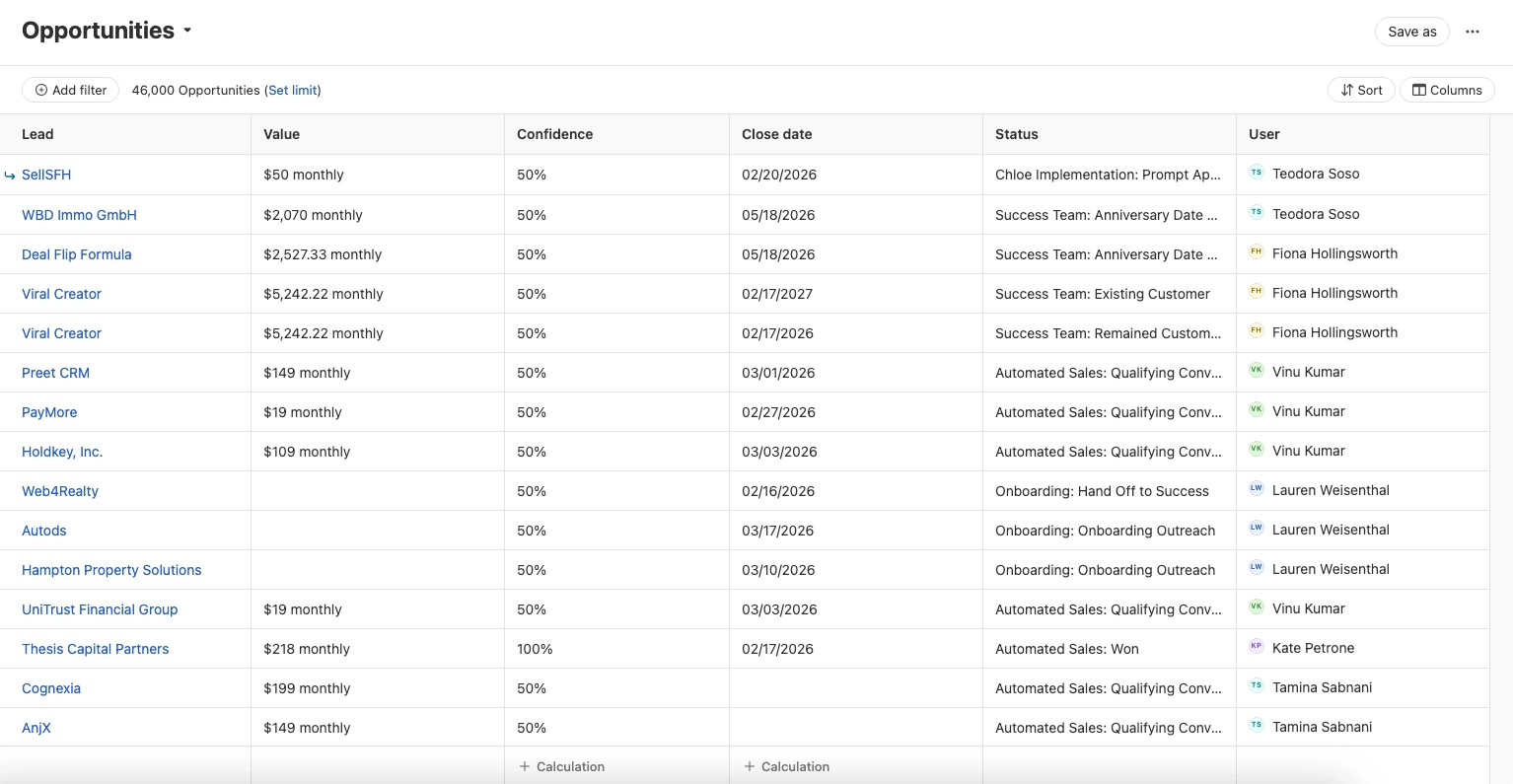Open the Cognexia lead
Image resolution: width=1513 pixels, height=784 pixels.
[51, 688]
